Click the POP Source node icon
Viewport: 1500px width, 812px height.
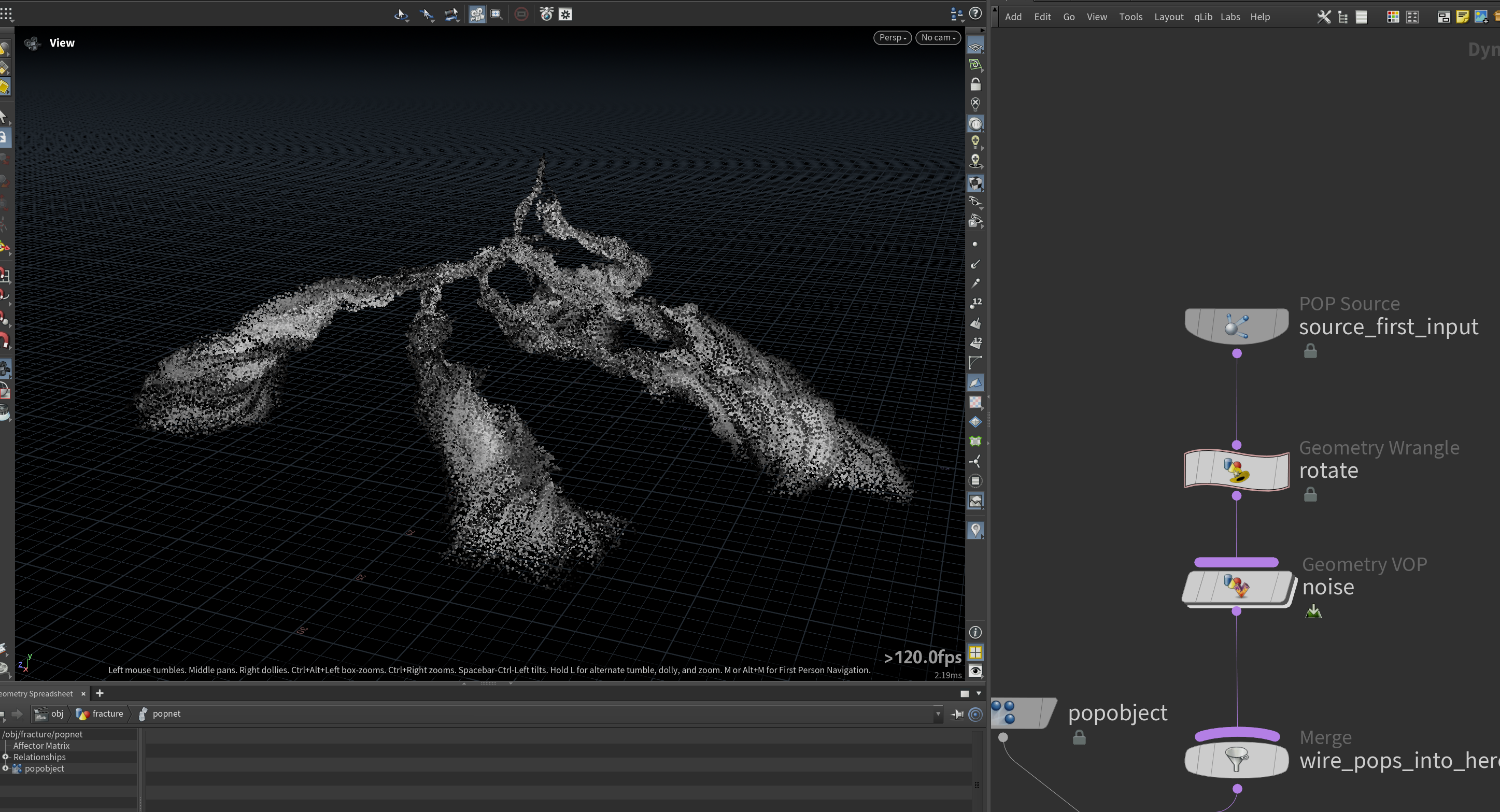click(1236, 325)
